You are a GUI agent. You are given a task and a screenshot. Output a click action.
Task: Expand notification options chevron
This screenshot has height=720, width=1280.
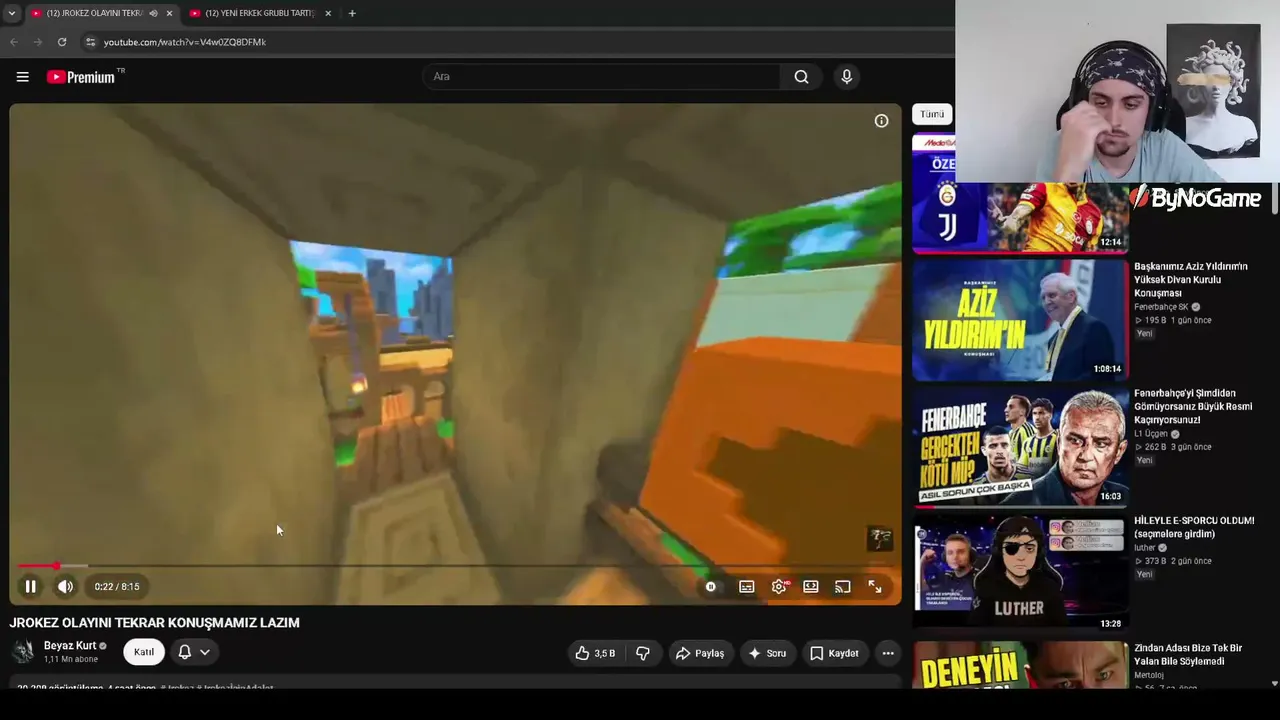(x=205, y=652)
